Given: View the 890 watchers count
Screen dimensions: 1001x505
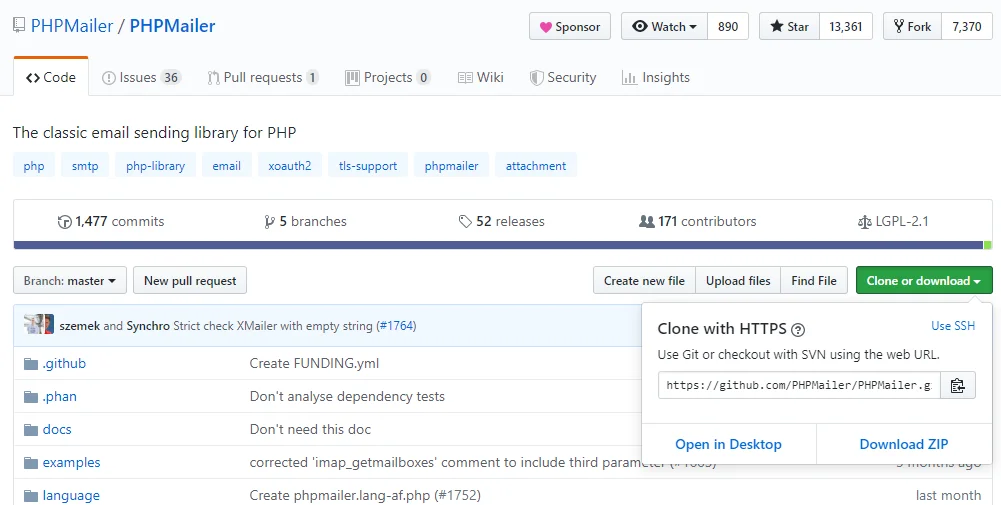Looking at the screenshot, I should click(728, 27).
